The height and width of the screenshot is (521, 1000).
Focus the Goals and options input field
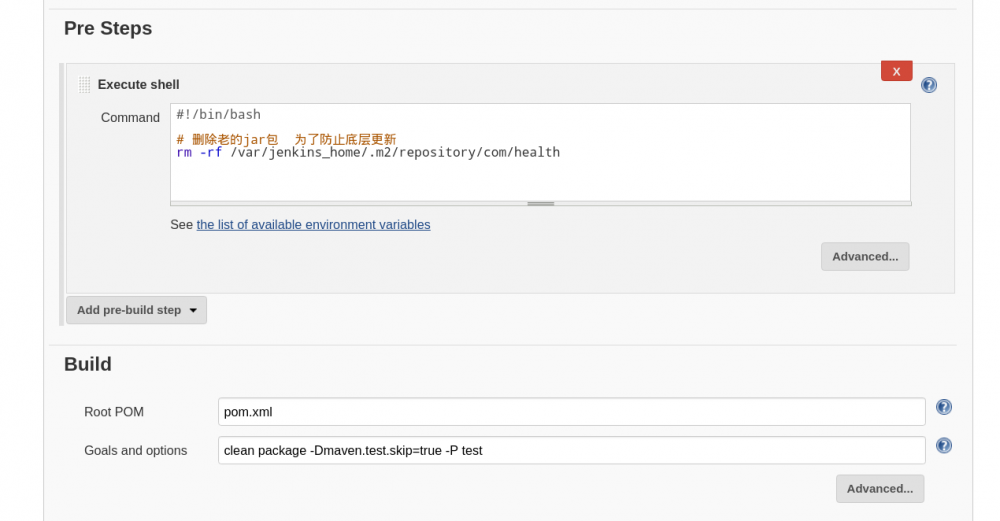[x=571, y=450]
